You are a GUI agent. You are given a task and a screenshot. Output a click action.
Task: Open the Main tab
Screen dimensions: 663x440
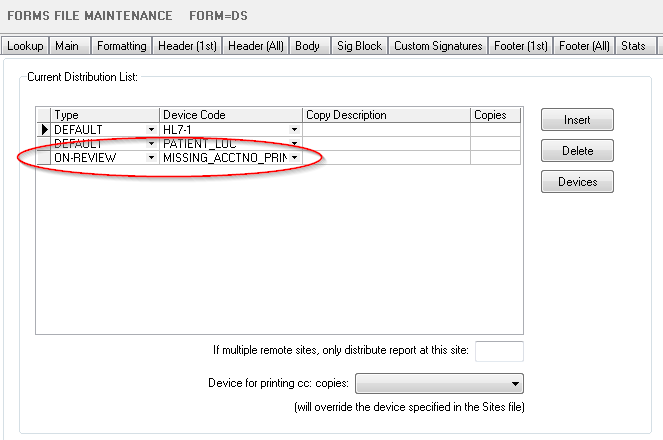coord(67,46)
